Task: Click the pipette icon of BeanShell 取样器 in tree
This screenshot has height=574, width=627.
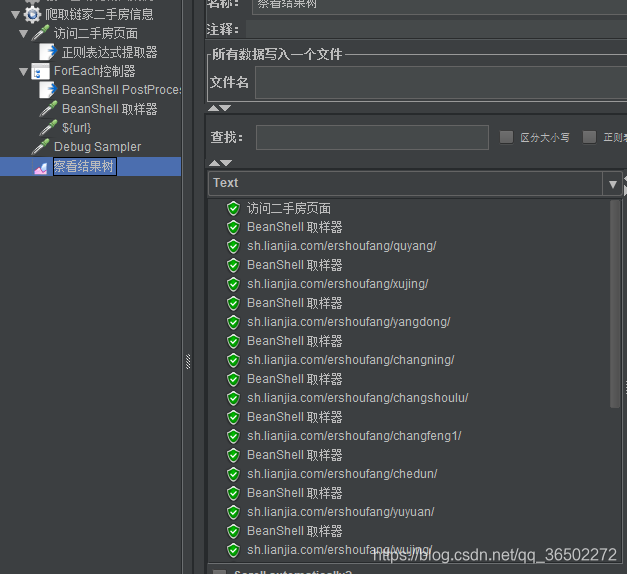Action: pyautogui.click(x=48, y=109)
